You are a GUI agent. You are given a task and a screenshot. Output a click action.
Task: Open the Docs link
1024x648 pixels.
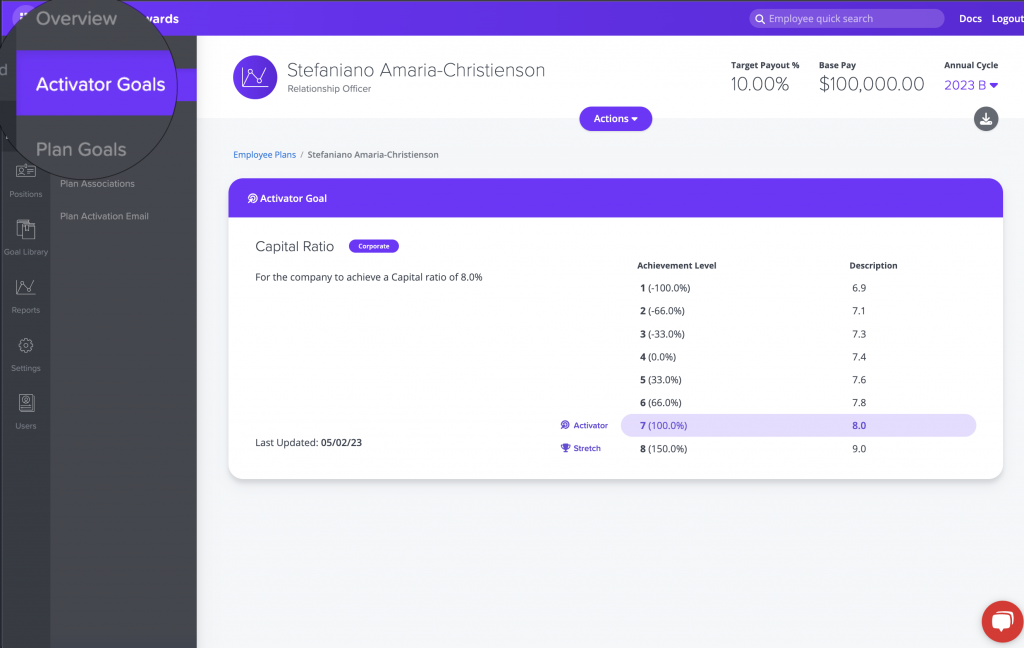[x=970, y=19]
